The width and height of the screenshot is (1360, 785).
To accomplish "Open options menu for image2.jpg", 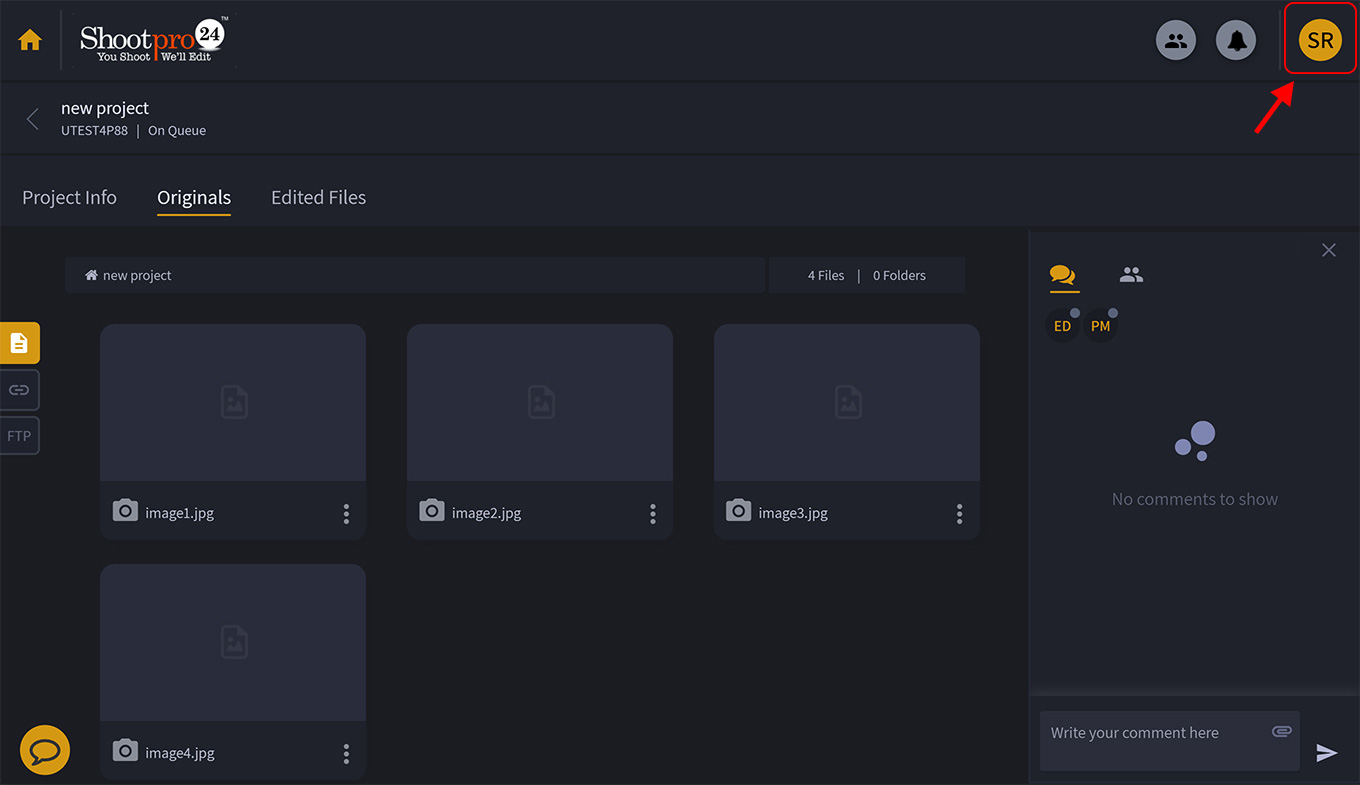I will pos(653,514).
